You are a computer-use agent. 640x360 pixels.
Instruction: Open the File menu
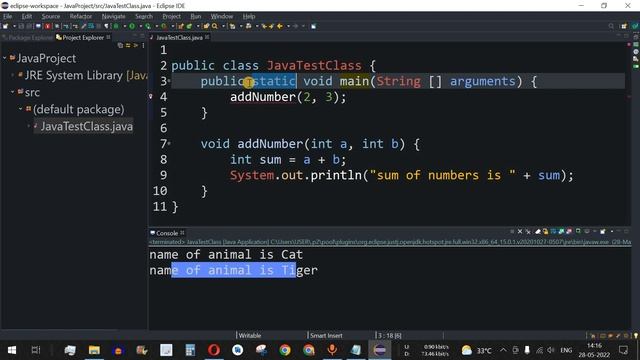(x=7, y=16)
